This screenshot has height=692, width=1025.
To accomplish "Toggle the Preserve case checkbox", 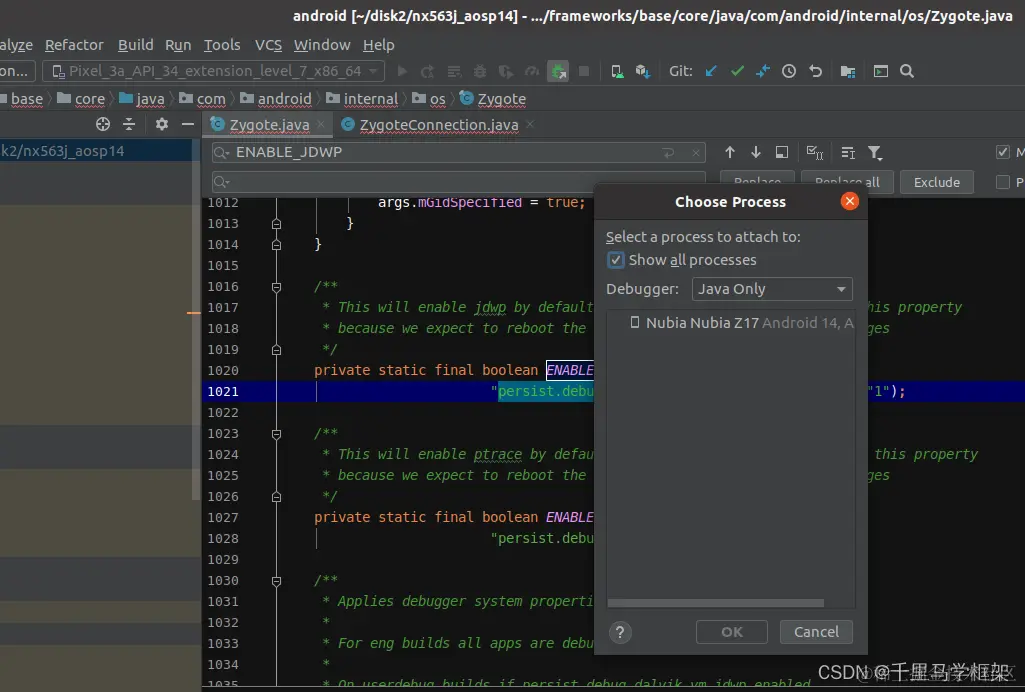I will [1003, 182].
